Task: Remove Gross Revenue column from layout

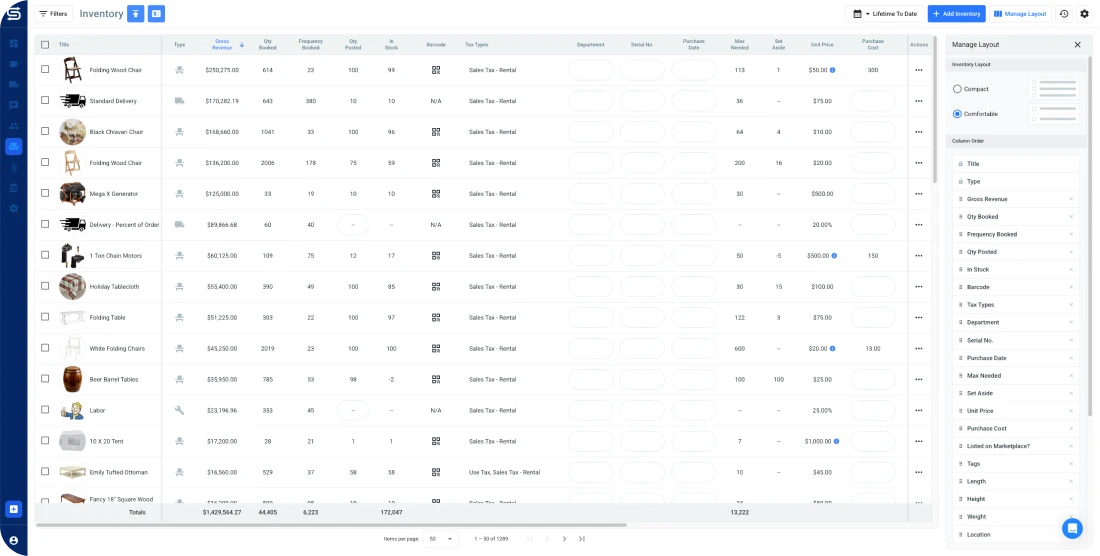Action: click(x=1071, y=199)
